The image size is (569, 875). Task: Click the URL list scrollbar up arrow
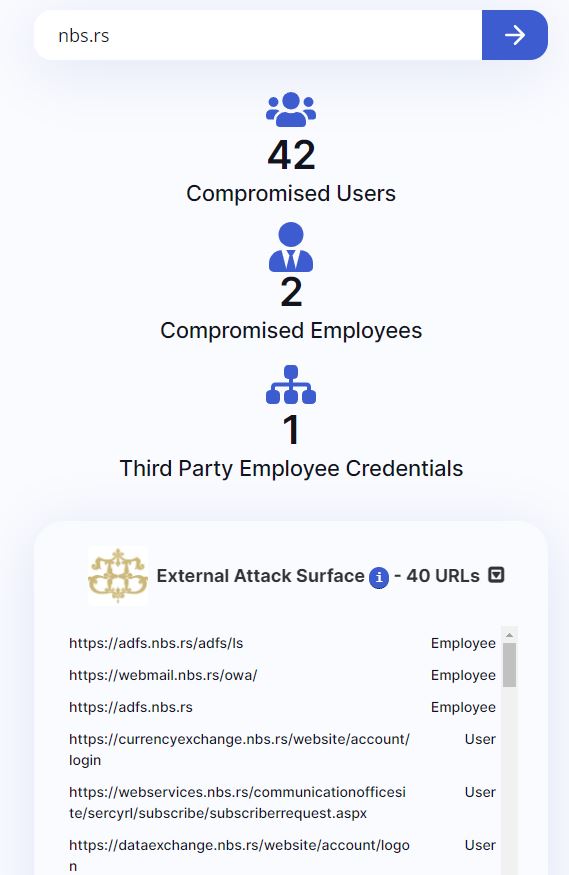coord(509,635)
